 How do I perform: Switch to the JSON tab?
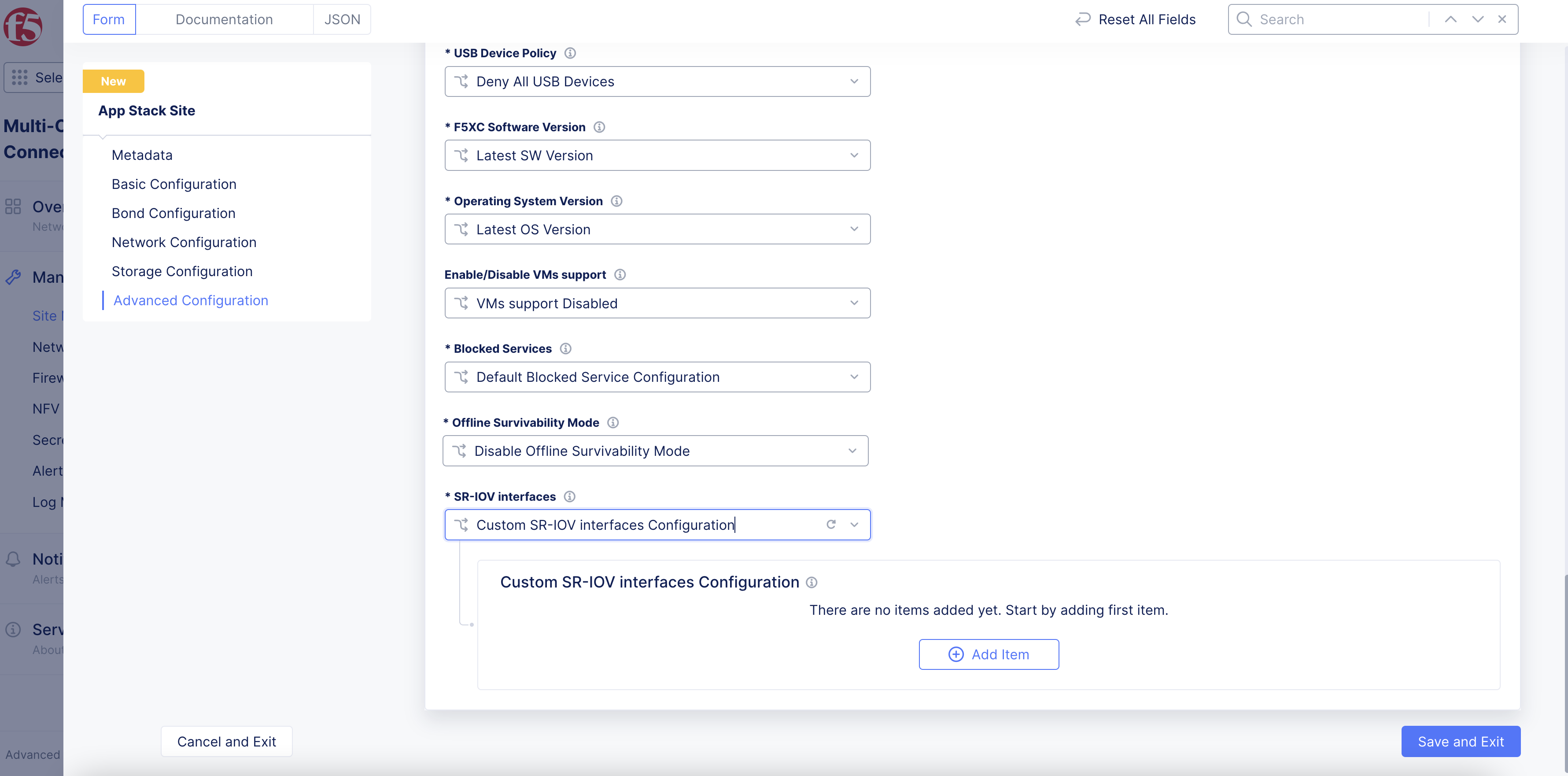click(x=342, y=19)
